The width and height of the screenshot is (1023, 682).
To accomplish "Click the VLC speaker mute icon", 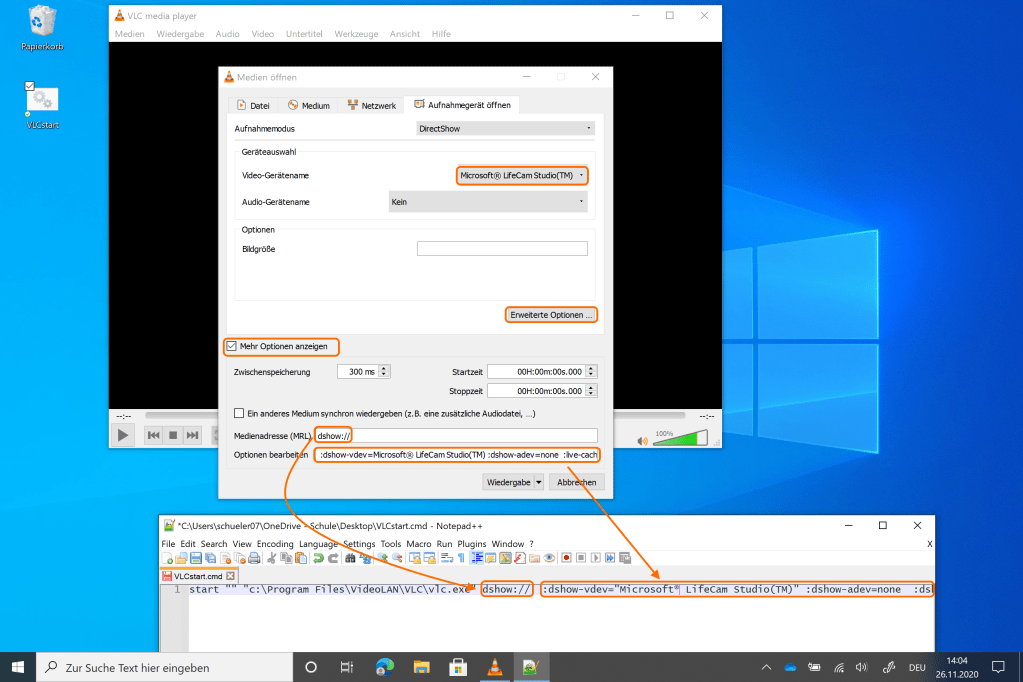I will 642,440.
